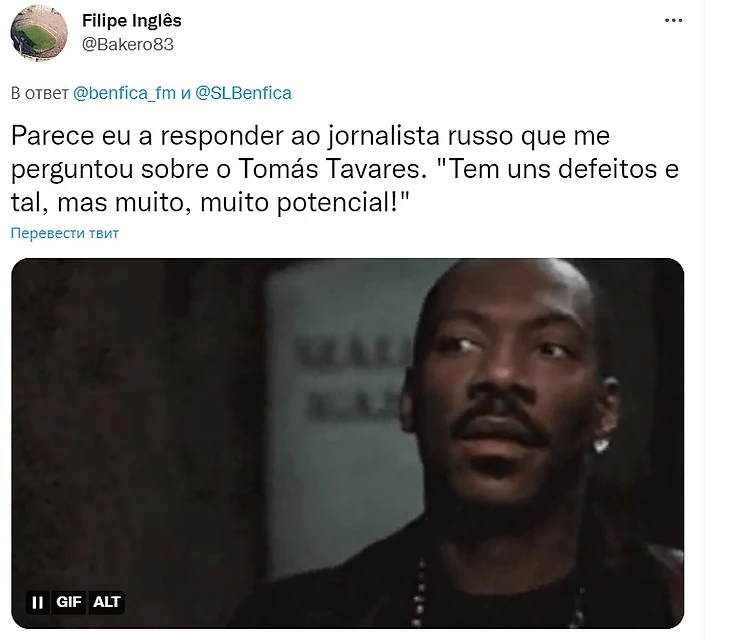Click Перевести твит to translate
Viewport: 730px width, 642px height.
click(x=65, y=233)
